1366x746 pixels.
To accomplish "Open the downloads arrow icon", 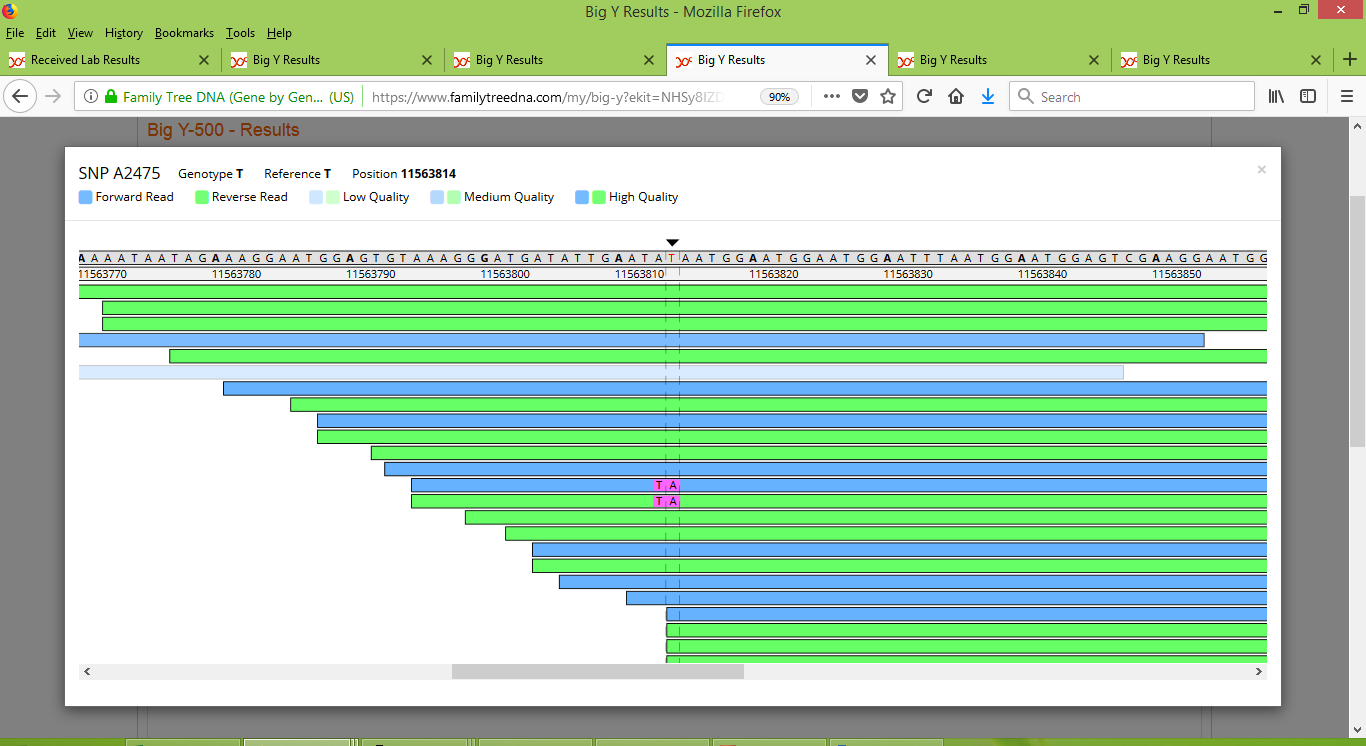I will pos(988,97).
